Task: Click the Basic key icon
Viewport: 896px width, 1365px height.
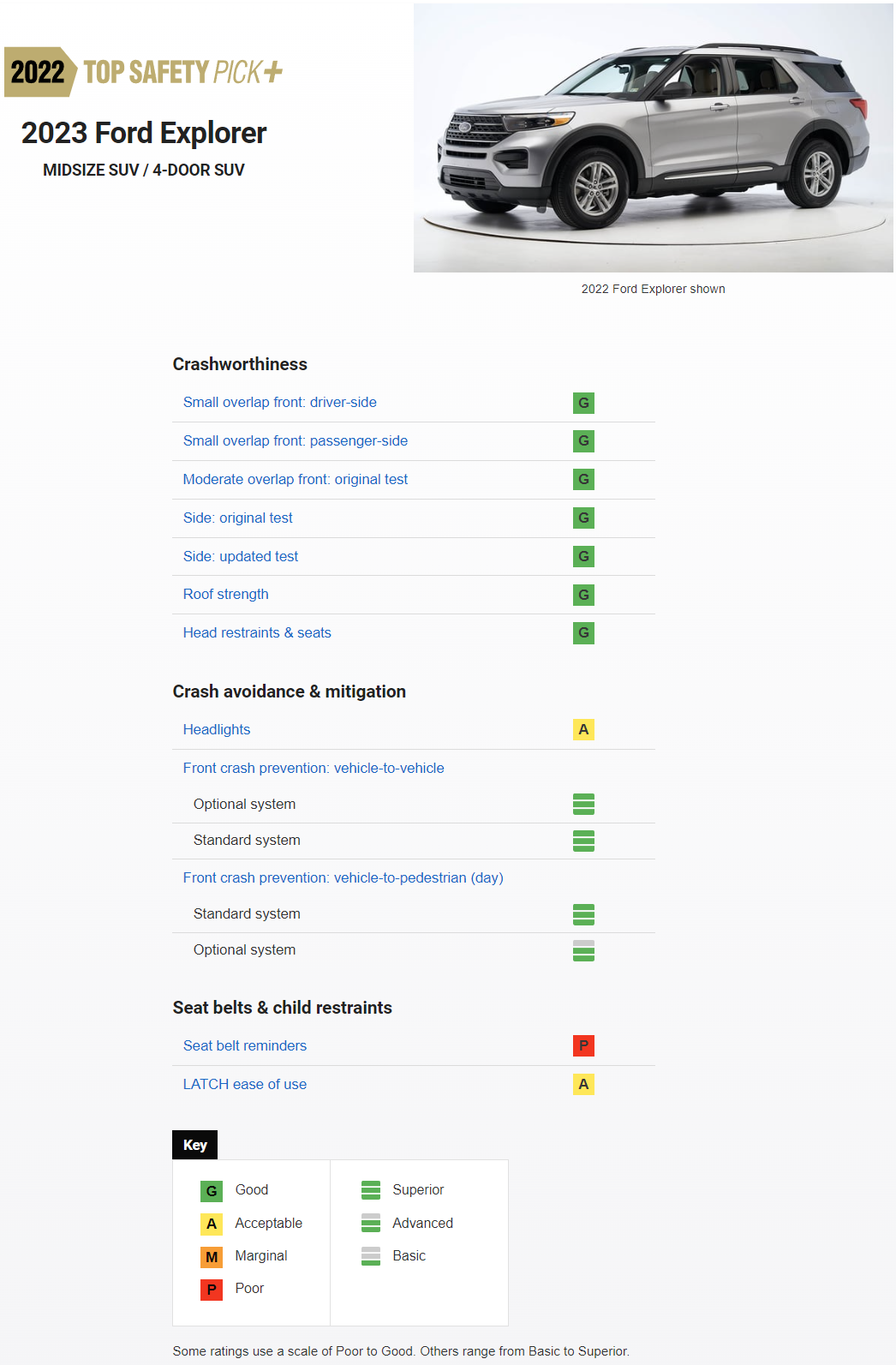Action: pos(371,1256)
